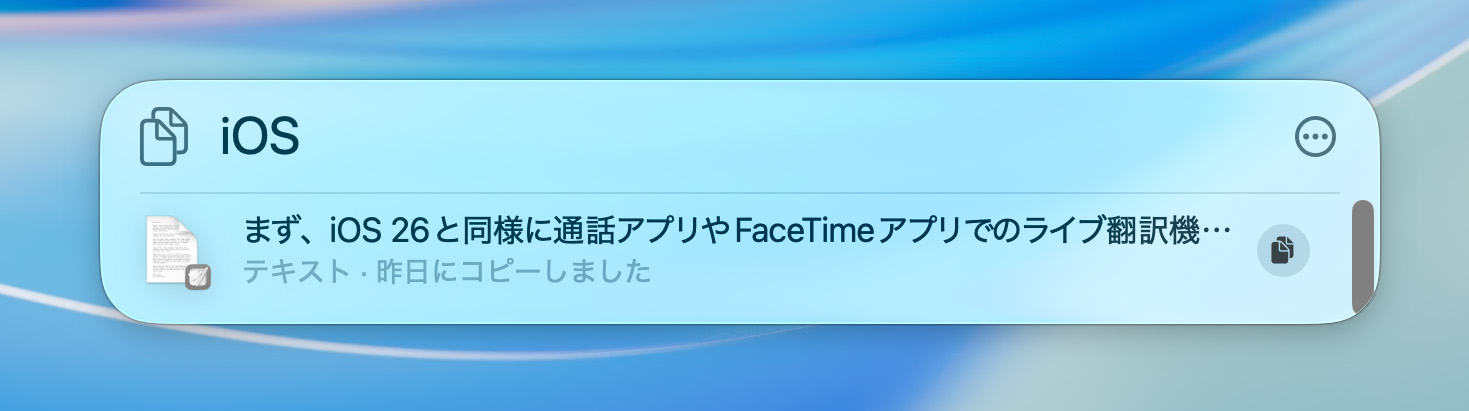Copy the result using the round copy button
This screenshot has height=411, width=1469.
pos(1283,249)
